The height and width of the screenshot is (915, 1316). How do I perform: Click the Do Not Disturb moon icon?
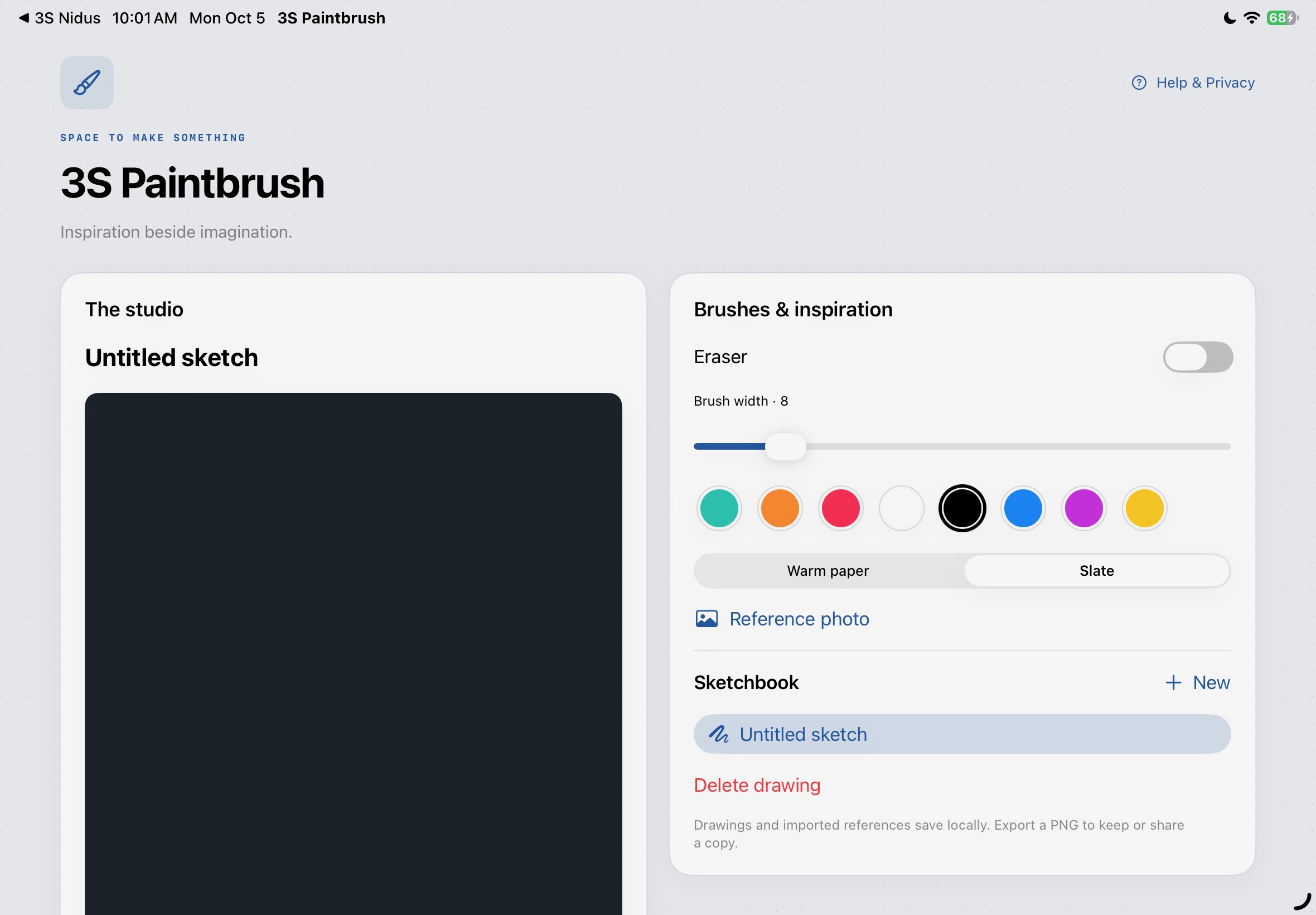click(x=1230, y=18)
